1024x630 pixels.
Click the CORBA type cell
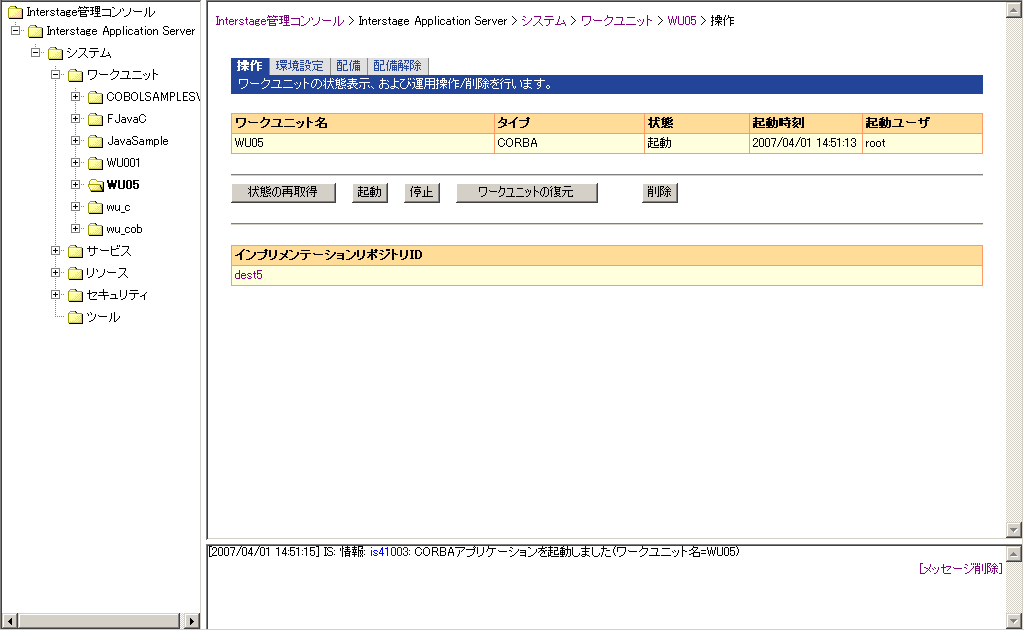569,144
